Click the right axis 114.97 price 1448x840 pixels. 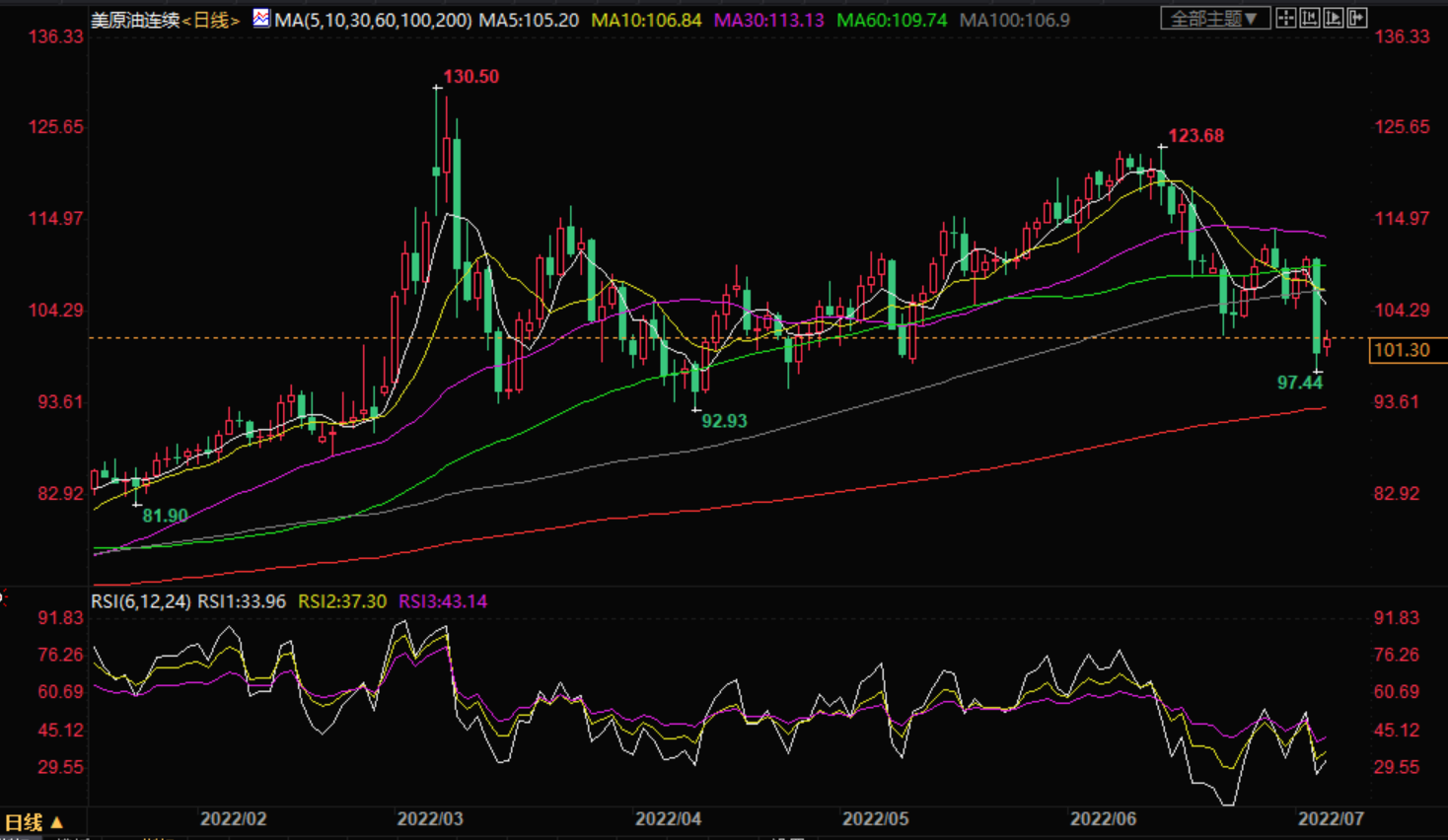tap(1402, 218)
